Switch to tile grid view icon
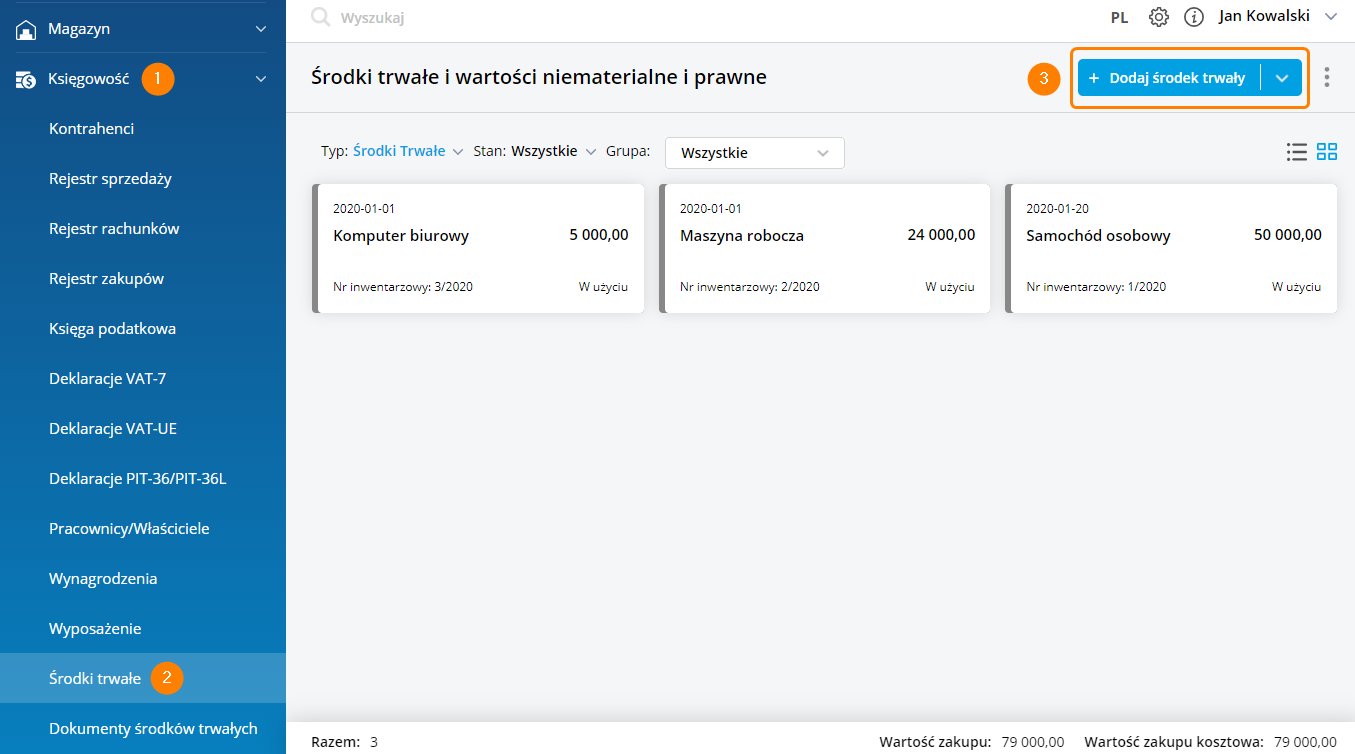The height and width of the screenshot is (754, 1355). click(1327, 152)
